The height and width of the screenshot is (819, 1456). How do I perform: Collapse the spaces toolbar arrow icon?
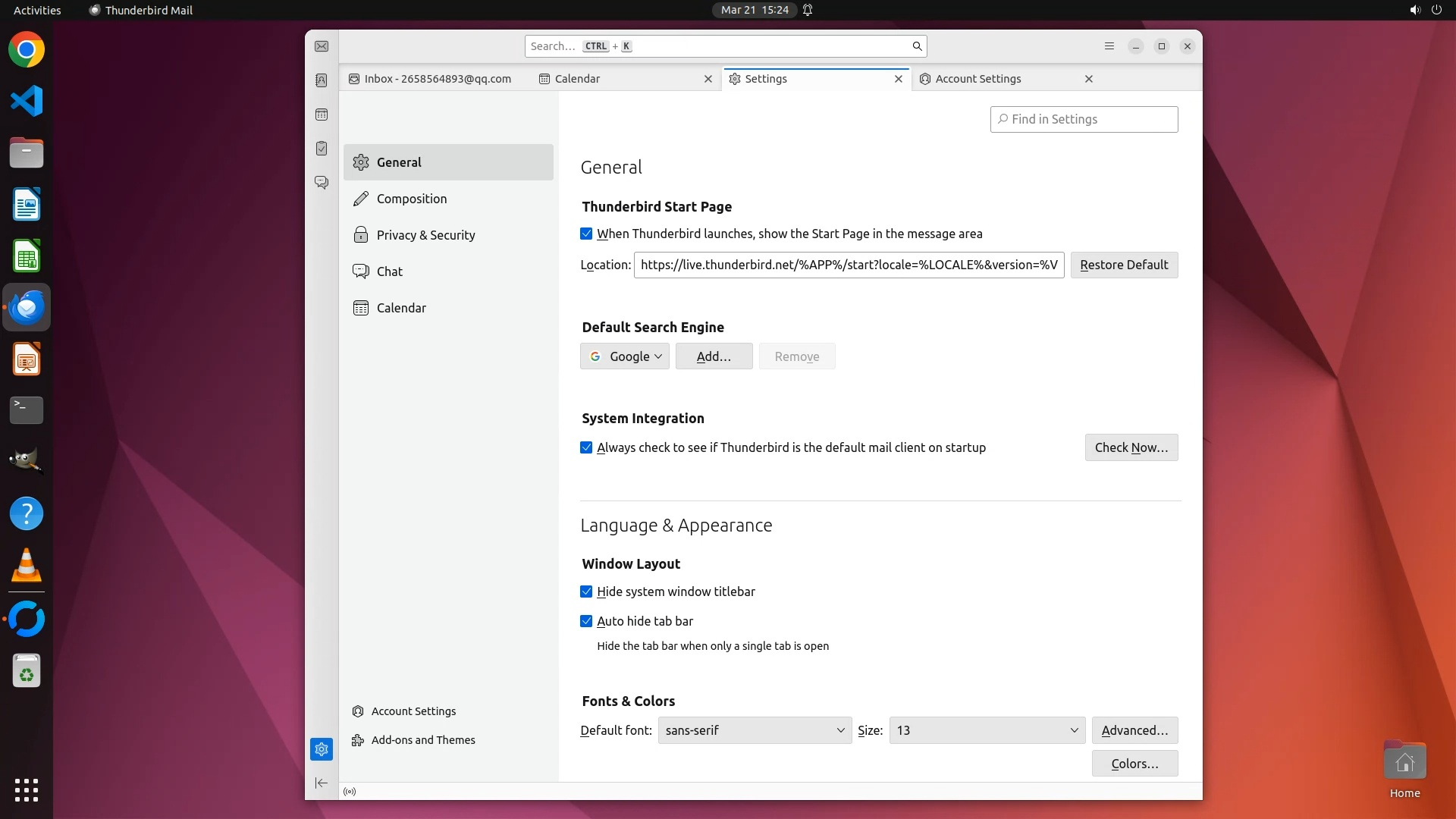[322, 783]
